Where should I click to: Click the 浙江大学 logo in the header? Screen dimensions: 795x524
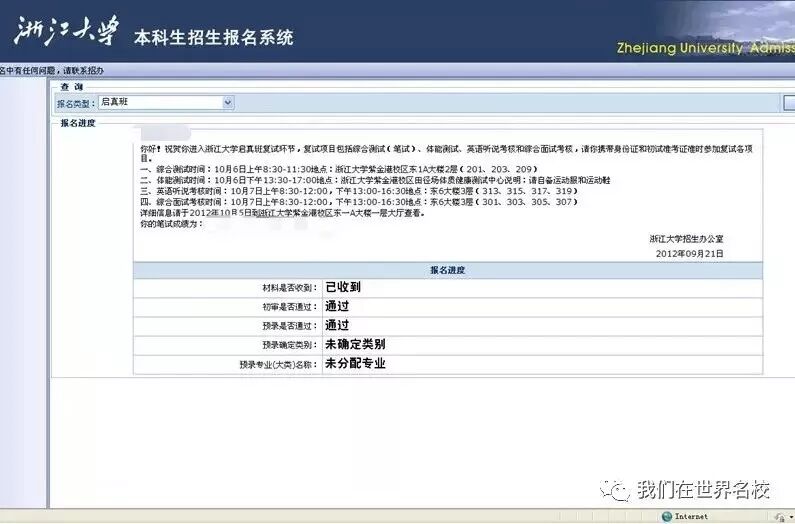pos(66,30)
